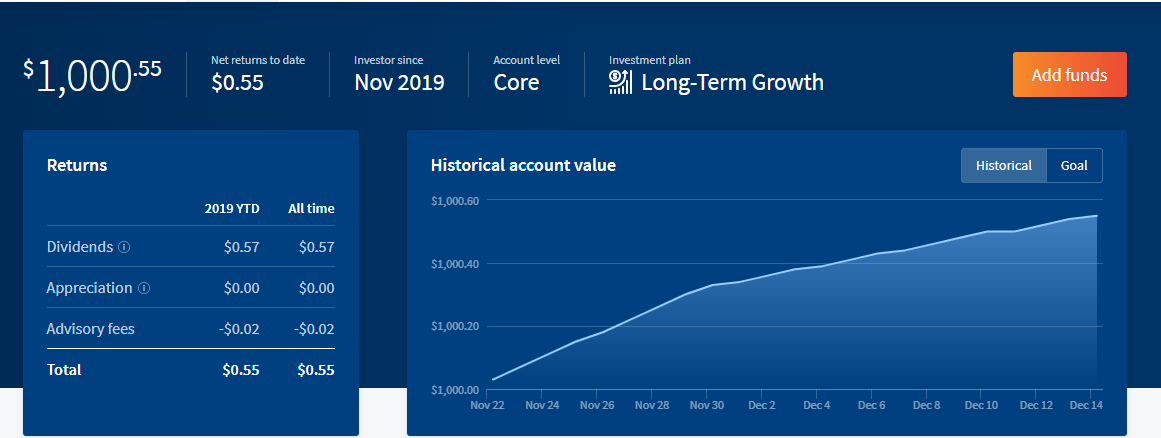Switch to the Goal chart view
The image size is (1161, 438).
1074,166
